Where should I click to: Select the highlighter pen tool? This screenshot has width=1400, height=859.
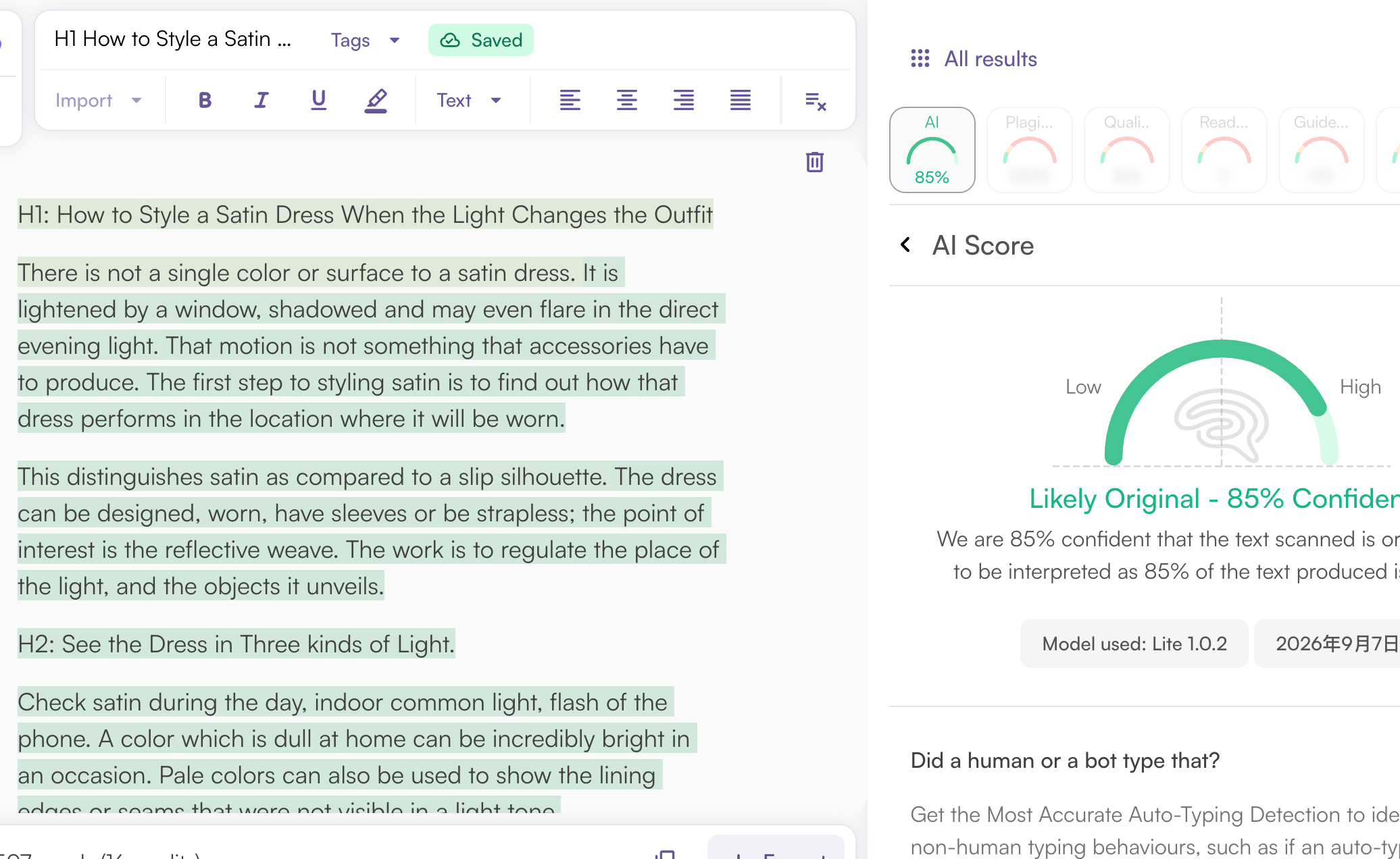(376, 101)
